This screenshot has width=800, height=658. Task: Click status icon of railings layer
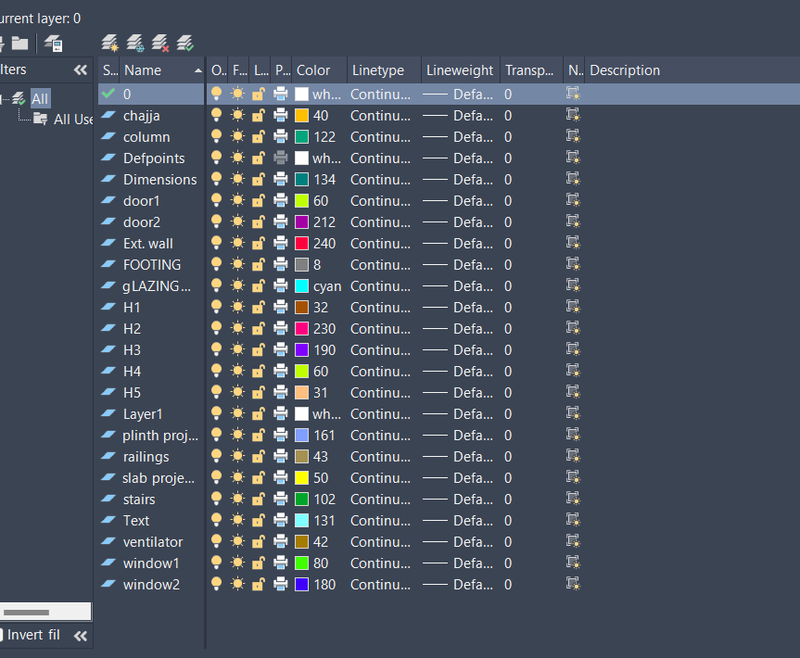pyautogui.click(x=108, y=456)
